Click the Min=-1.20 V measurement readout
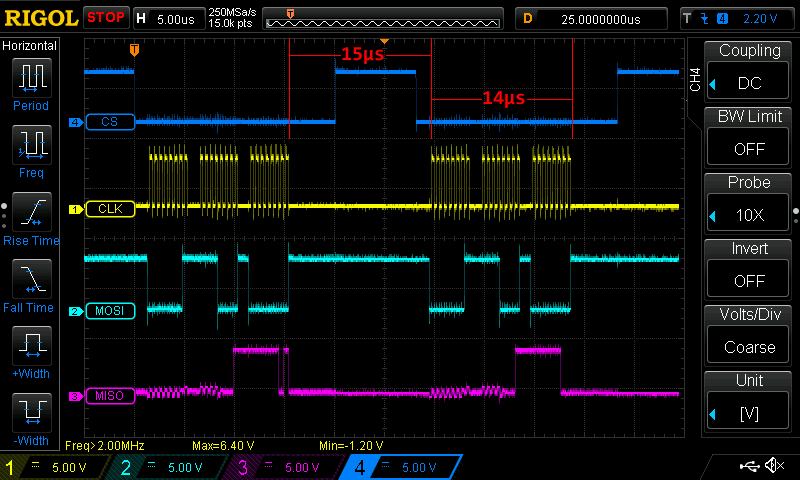Screen dimensions: 800x480 click(351, 446)
